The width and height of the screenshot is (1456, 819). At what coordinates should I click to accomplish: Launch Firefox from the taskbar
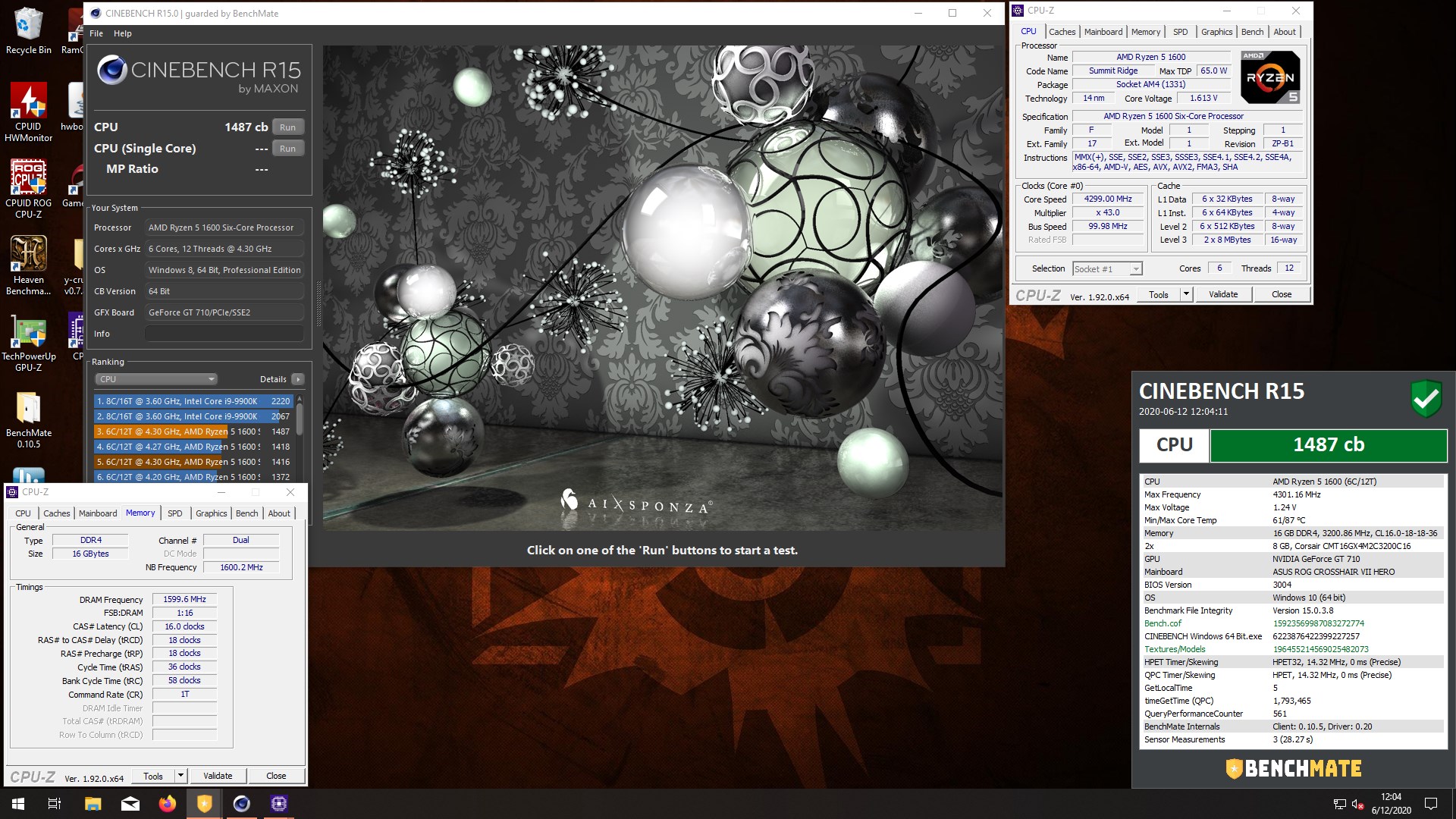tap(167, 804)
